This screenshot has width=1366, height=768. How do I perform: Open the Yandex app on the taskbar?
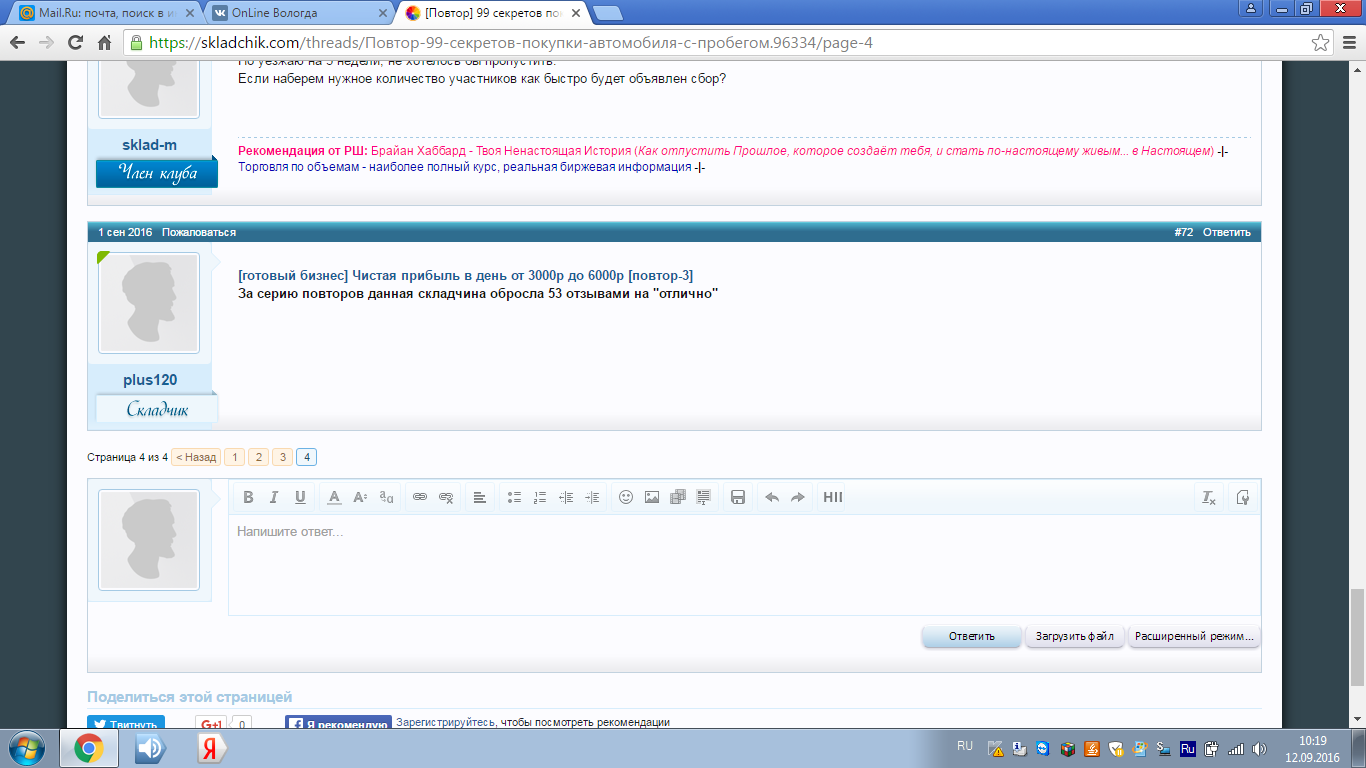tap(210, 748)
